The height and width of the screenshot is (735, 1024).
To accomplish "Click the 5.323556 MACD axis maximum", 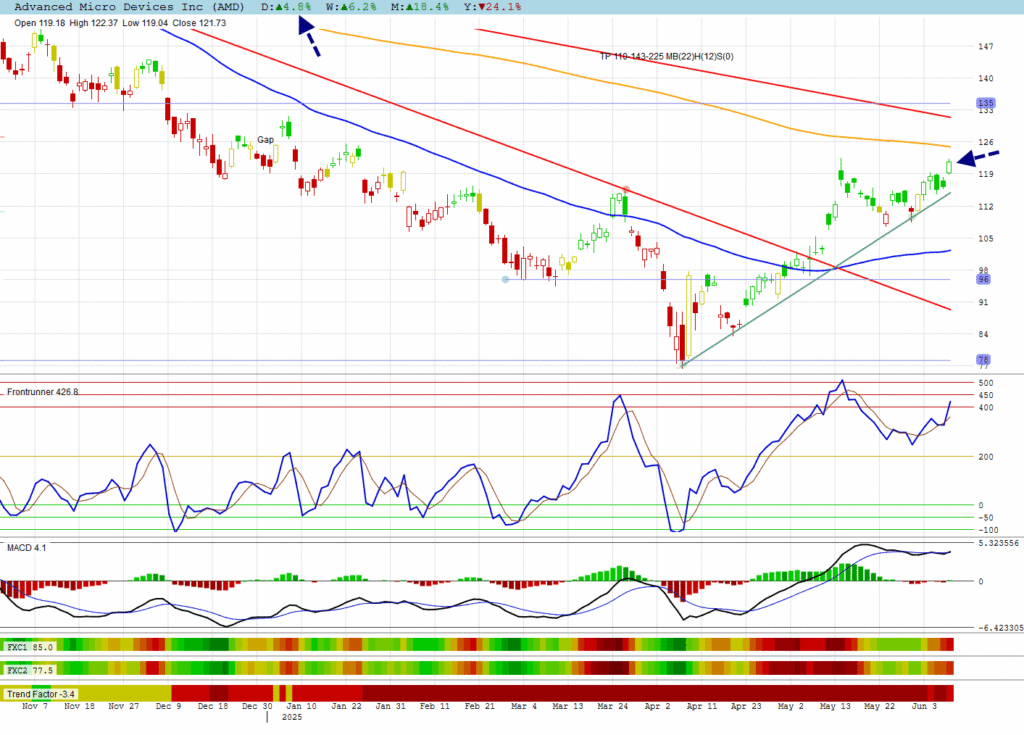I will click(999, 543).
